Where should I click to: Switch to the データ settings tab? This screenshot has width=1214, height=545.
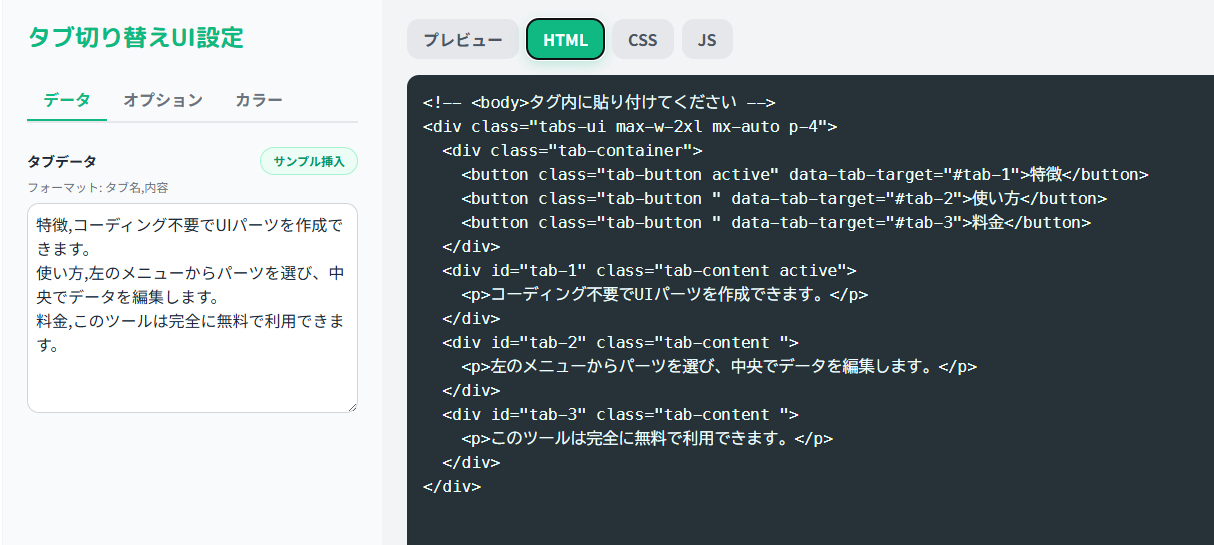[x=67, y=100]
